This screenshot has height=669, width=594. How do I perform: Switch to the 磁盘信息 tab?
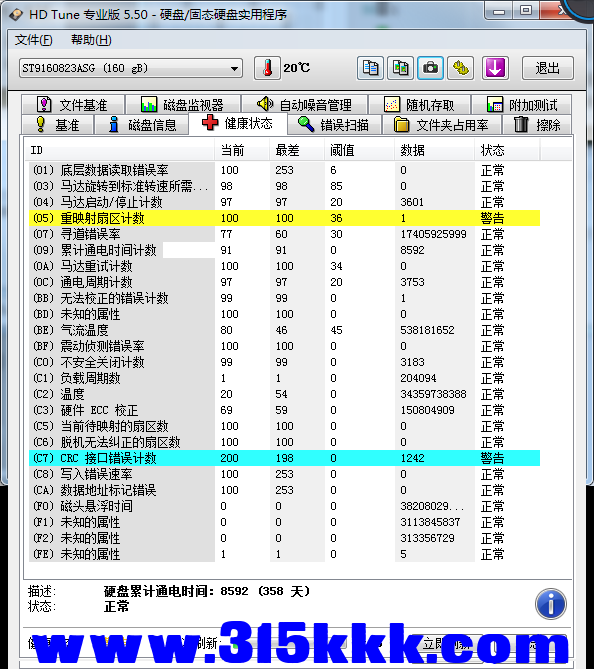pyautogui.click(x=142, y=125)
